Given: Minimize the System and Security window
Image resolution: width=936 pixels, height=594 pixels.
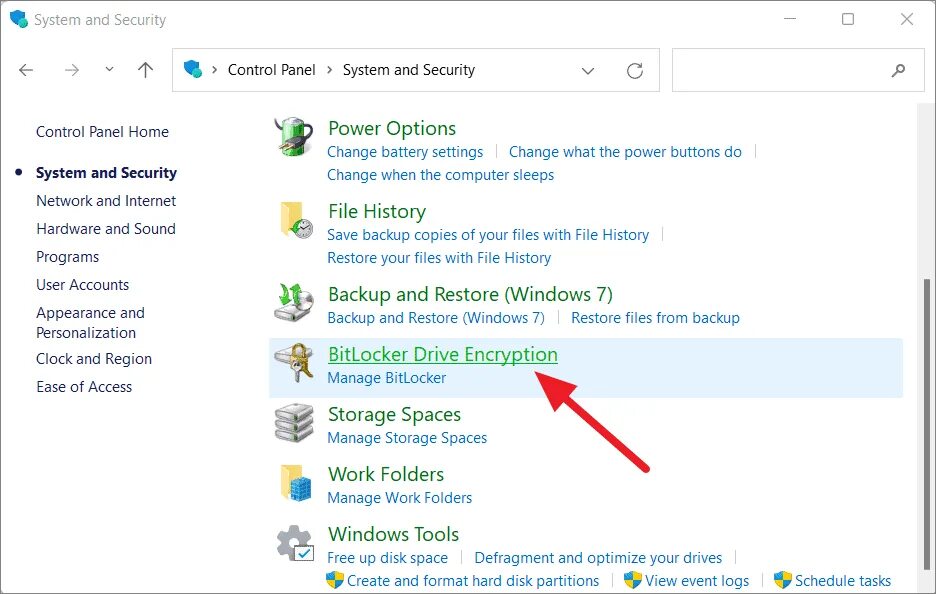Looking at the screenshot, I should click(790, 19).
